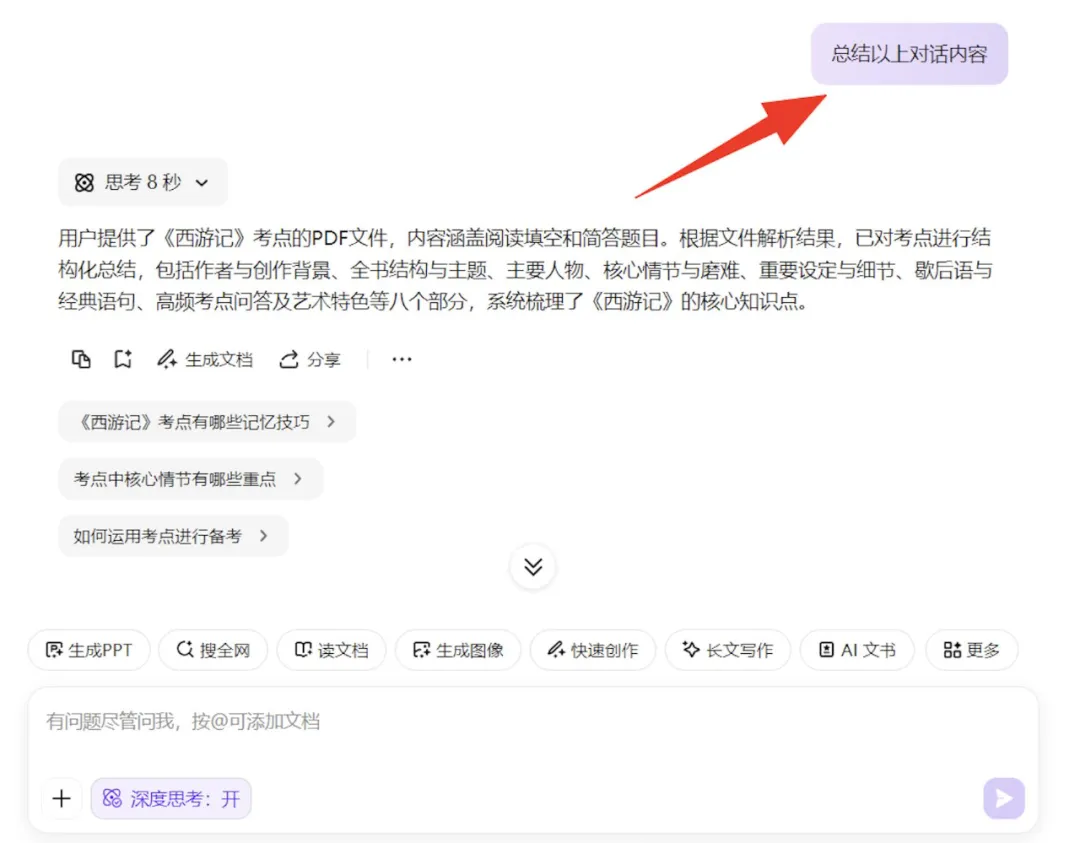Open the three-dot more options menu
The height and width of the screenshot is (843, 1080).
[x=402, y=359]
